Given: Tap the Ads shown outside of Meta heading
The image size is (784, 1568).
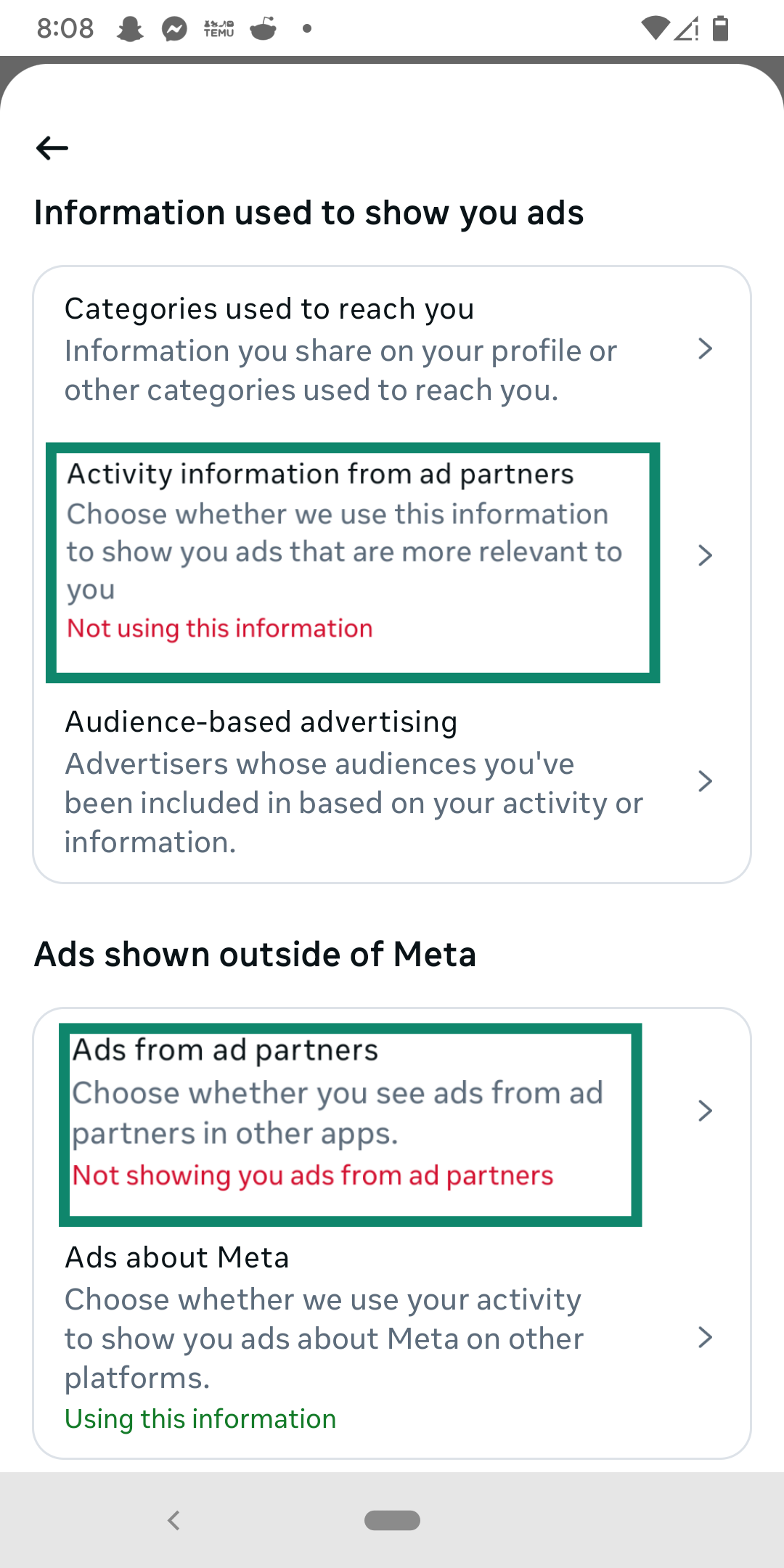Looking at the screenshot, I should (256, 954).
